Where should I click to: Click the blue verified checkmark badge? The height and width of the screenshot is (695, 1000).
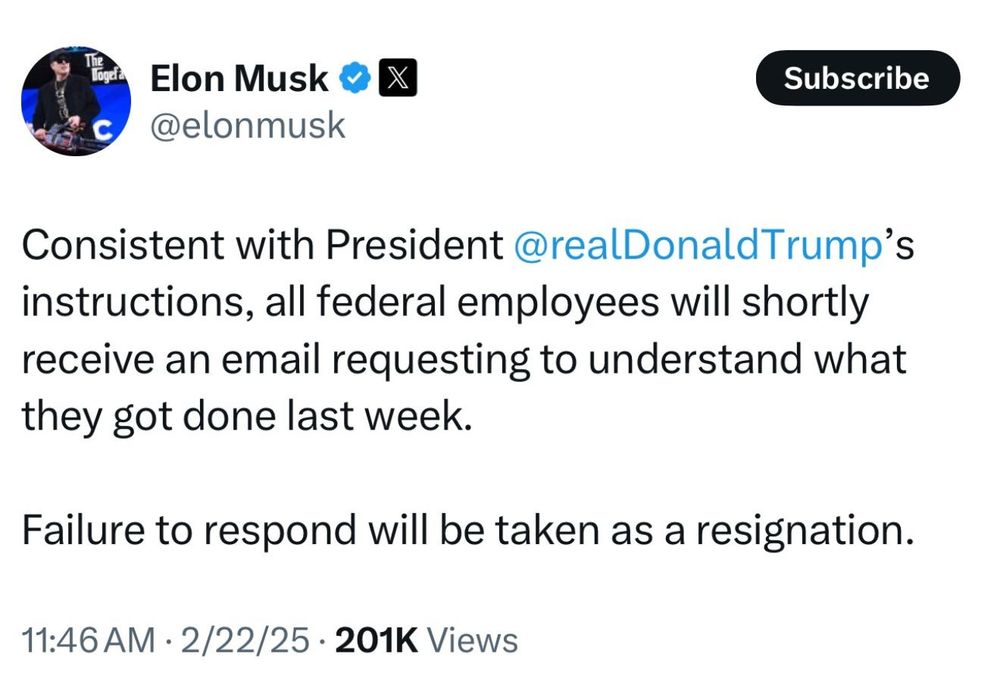tap(357, 78)
